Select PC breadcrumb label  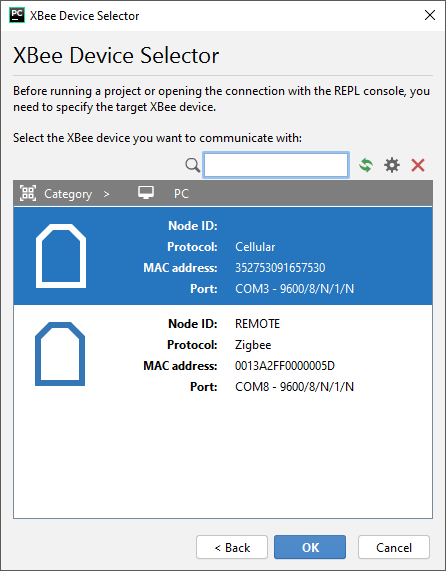point(181,194)
